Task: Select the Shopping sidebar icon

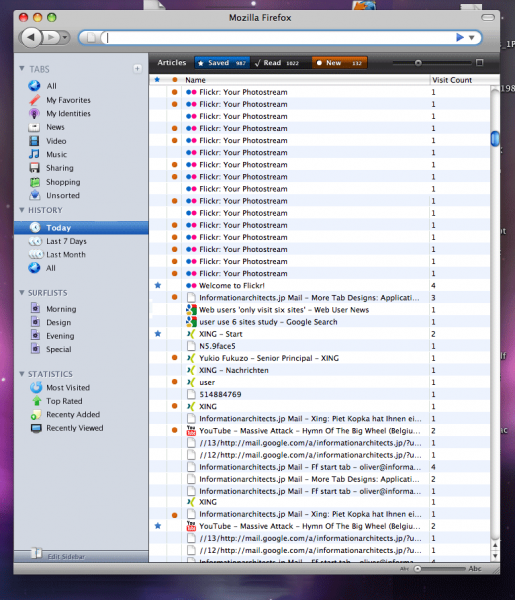Action: pyautogui.click(x=35, y=182)
